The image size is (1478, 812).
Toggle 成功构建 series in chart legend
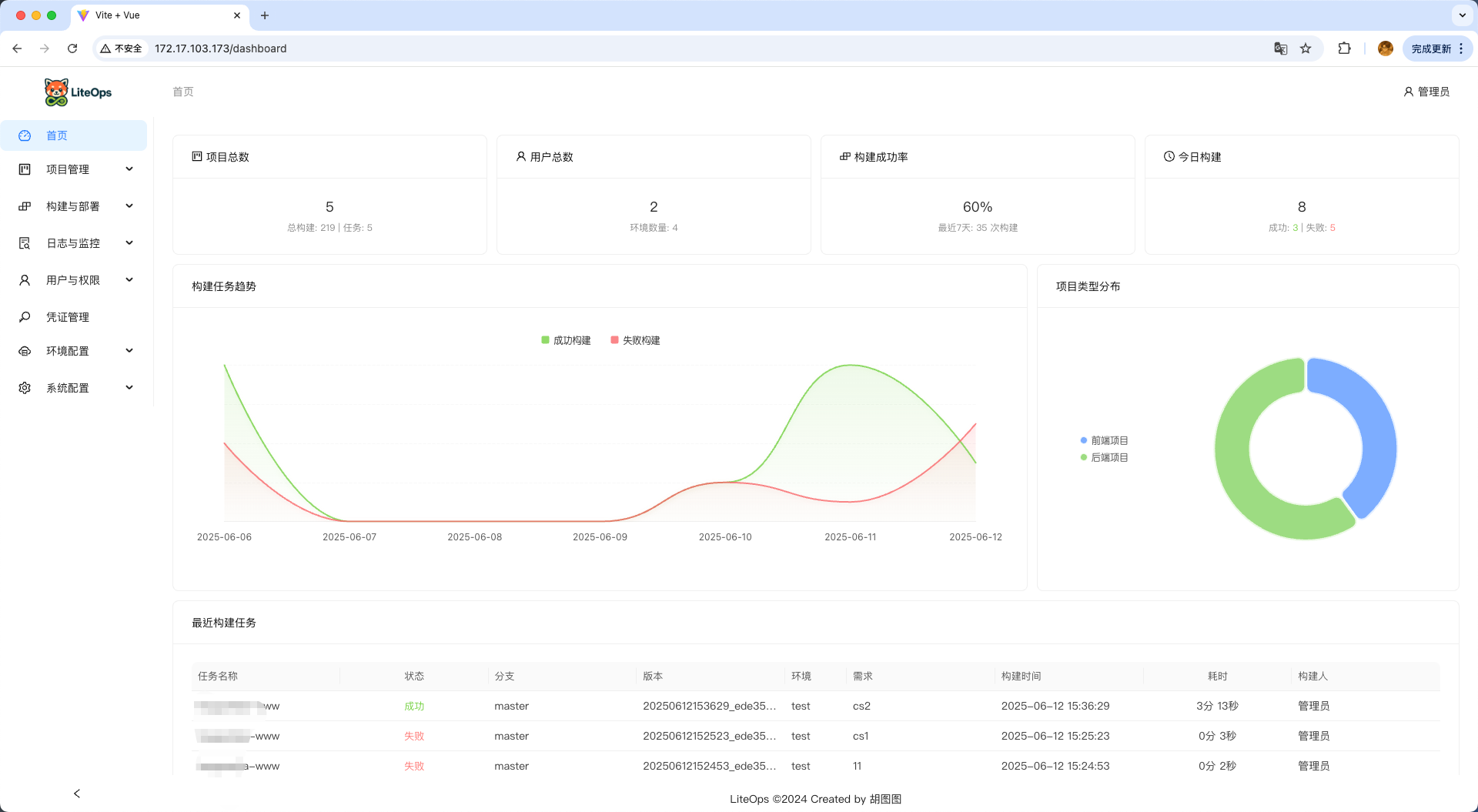tap(566, 340)
